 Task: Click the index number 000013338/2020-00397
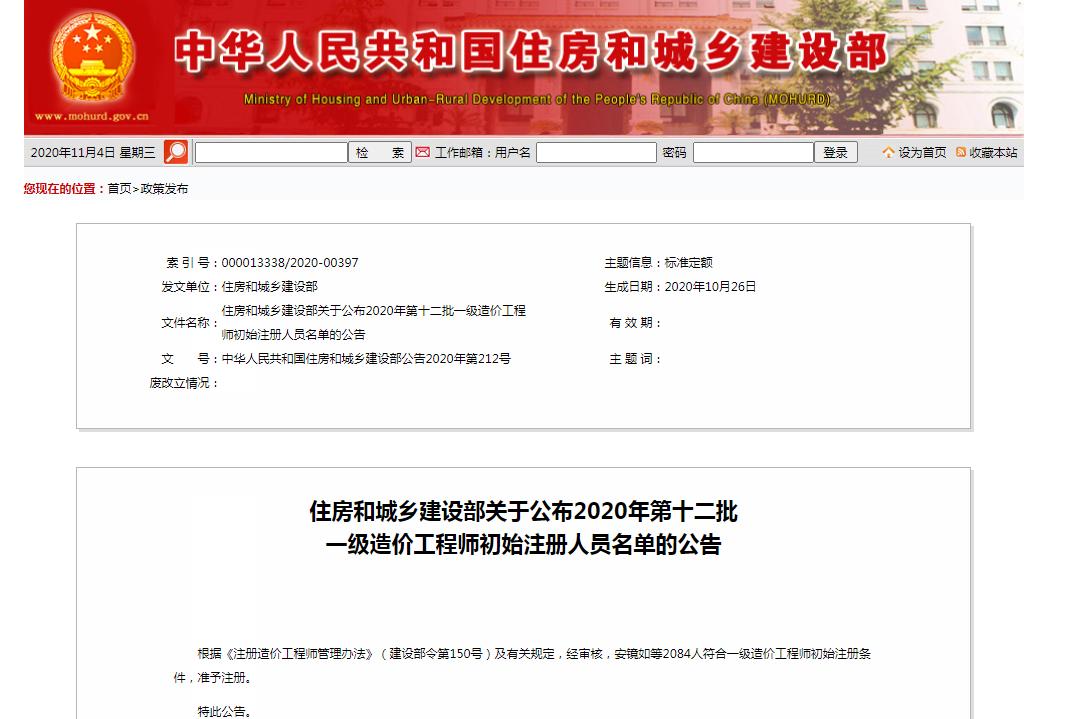pos(290,263)
